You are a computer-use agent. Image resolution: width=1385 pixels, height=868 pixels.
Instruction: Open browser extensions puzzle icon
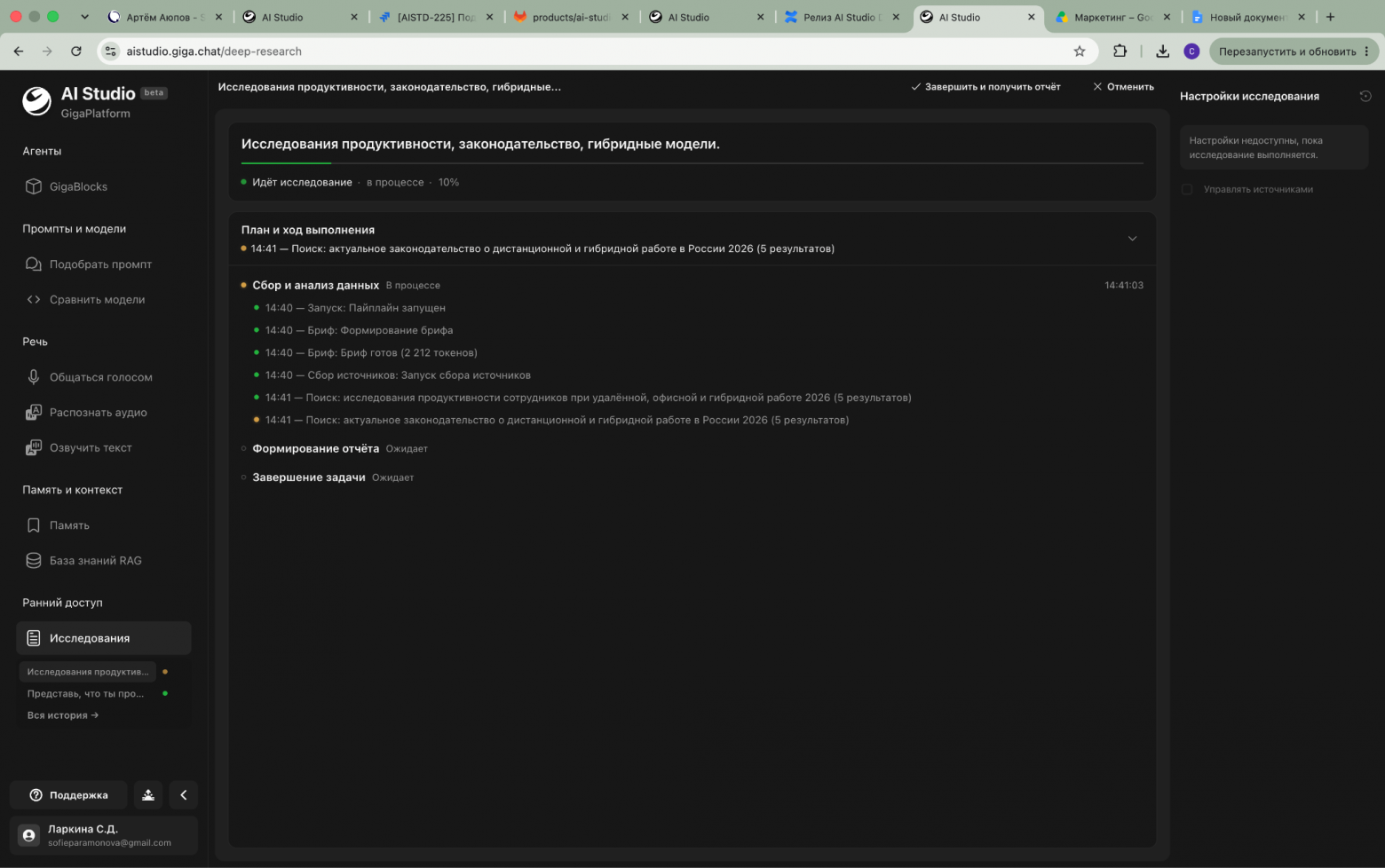[1120, 51]
